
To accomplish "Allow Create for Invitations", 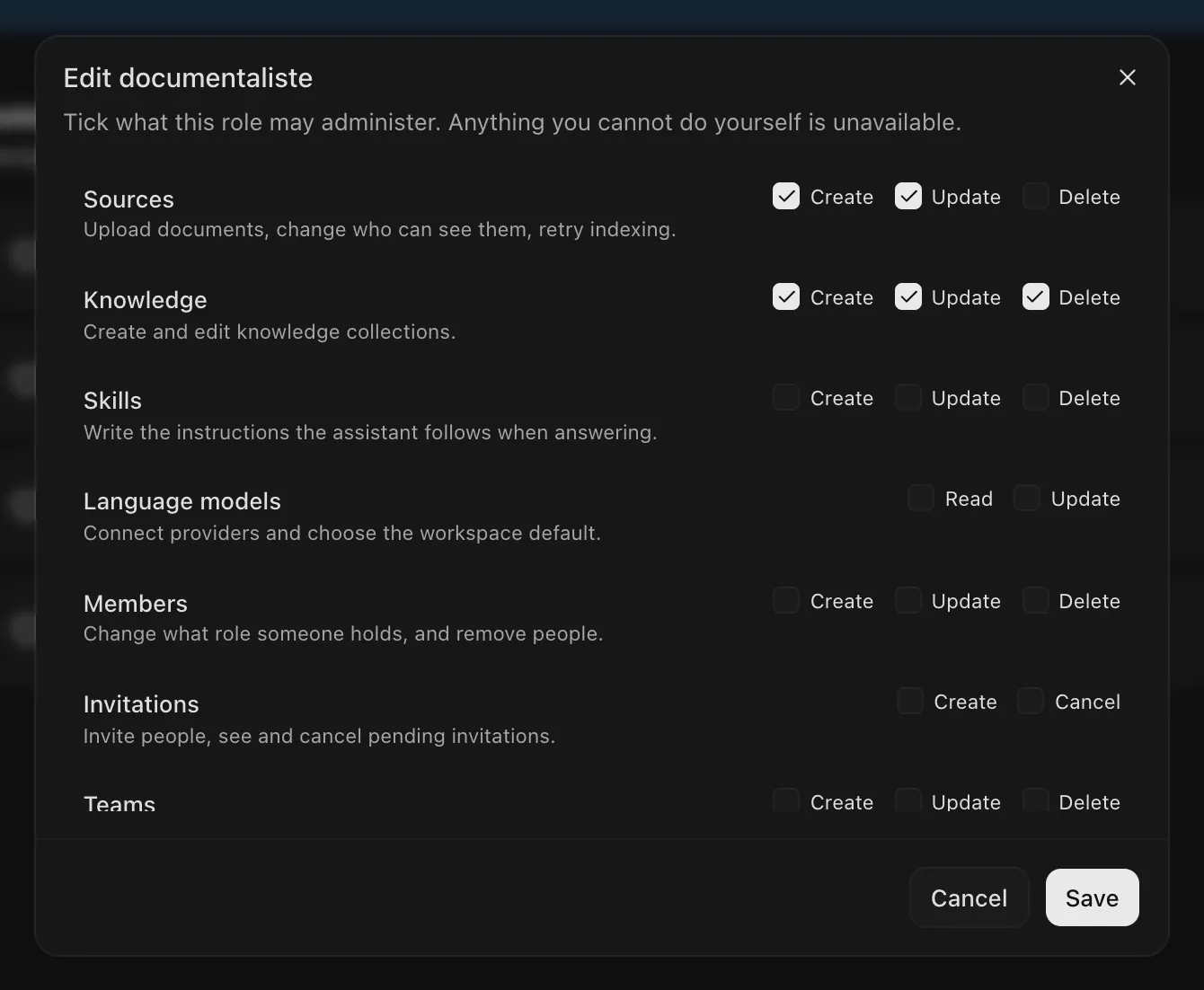I will pos(910,702).
